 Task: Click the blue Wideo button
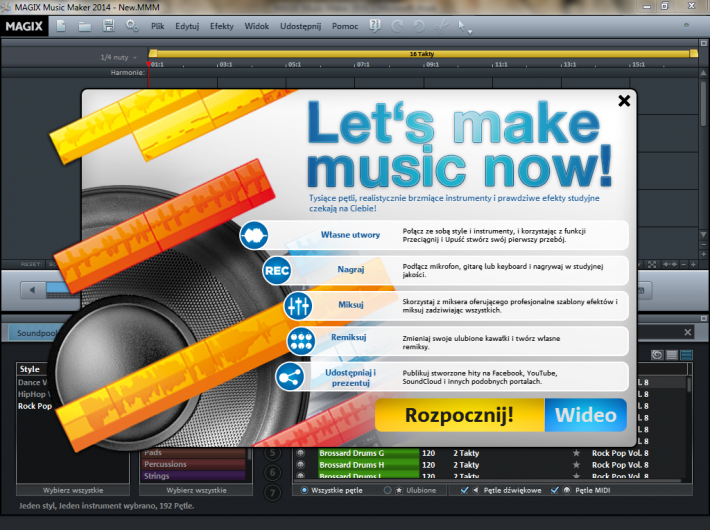tap(586, 415)
